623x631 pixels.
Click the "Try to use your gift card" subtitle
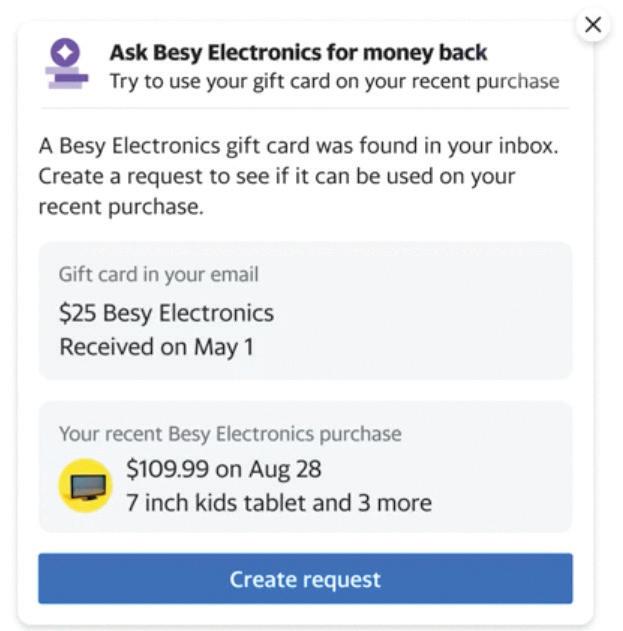(334, 81)
